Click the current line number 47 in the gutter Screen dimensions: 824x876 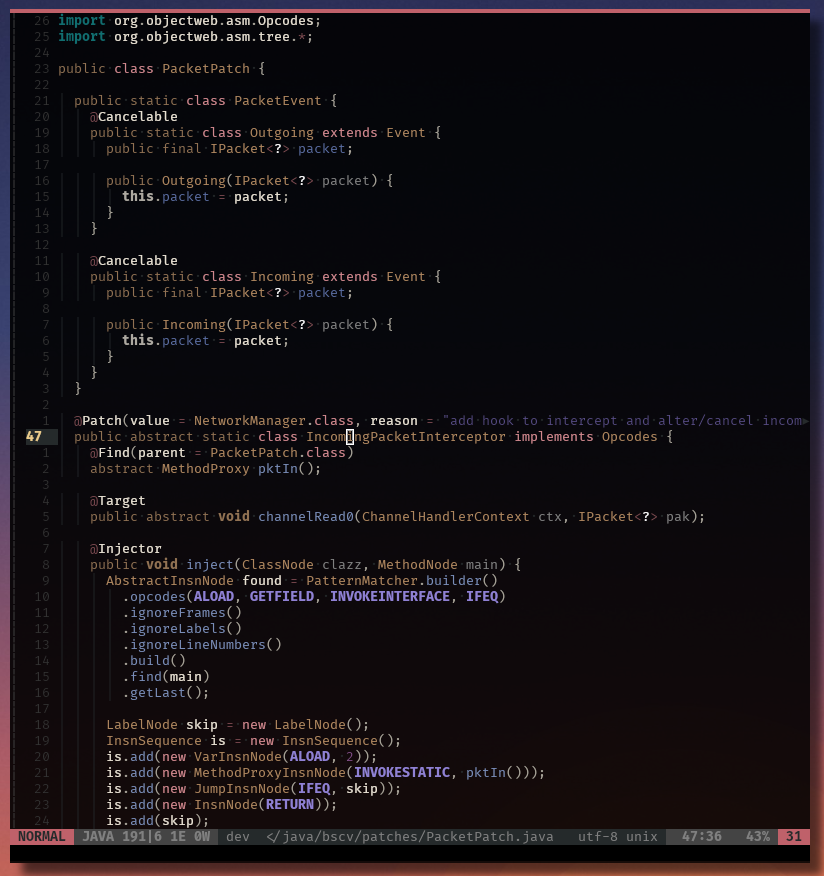(34, 436)
